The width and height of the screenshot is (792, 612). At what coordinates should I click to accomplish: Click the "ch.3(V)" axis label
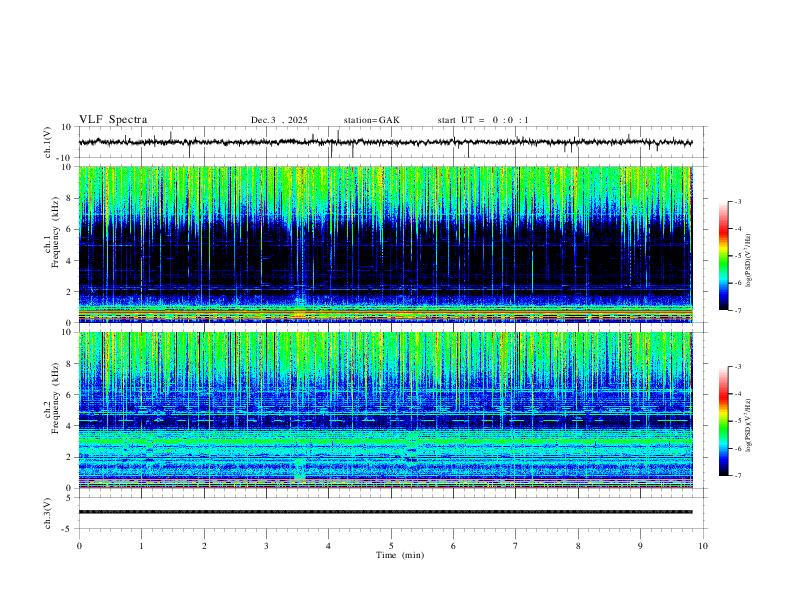pyautogui.click(x=48, y=514)
